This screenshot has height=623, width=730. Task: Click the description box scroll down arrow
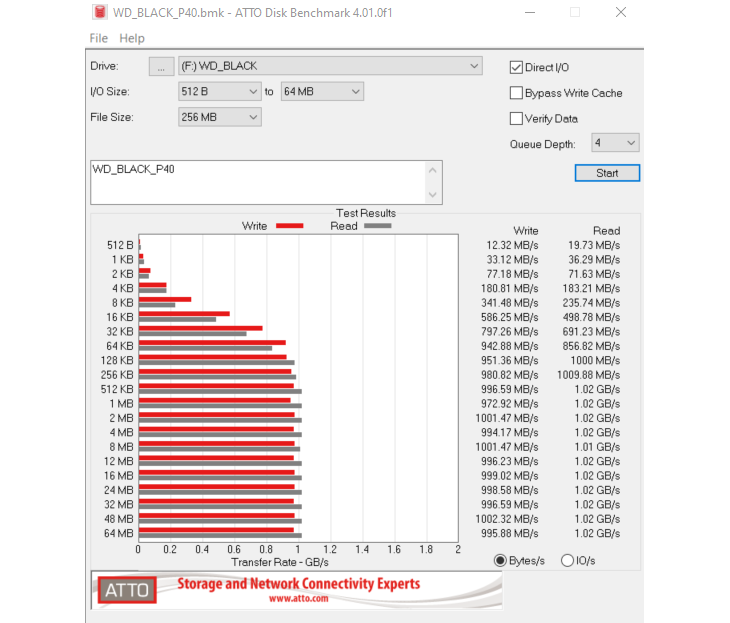point(433,195)
